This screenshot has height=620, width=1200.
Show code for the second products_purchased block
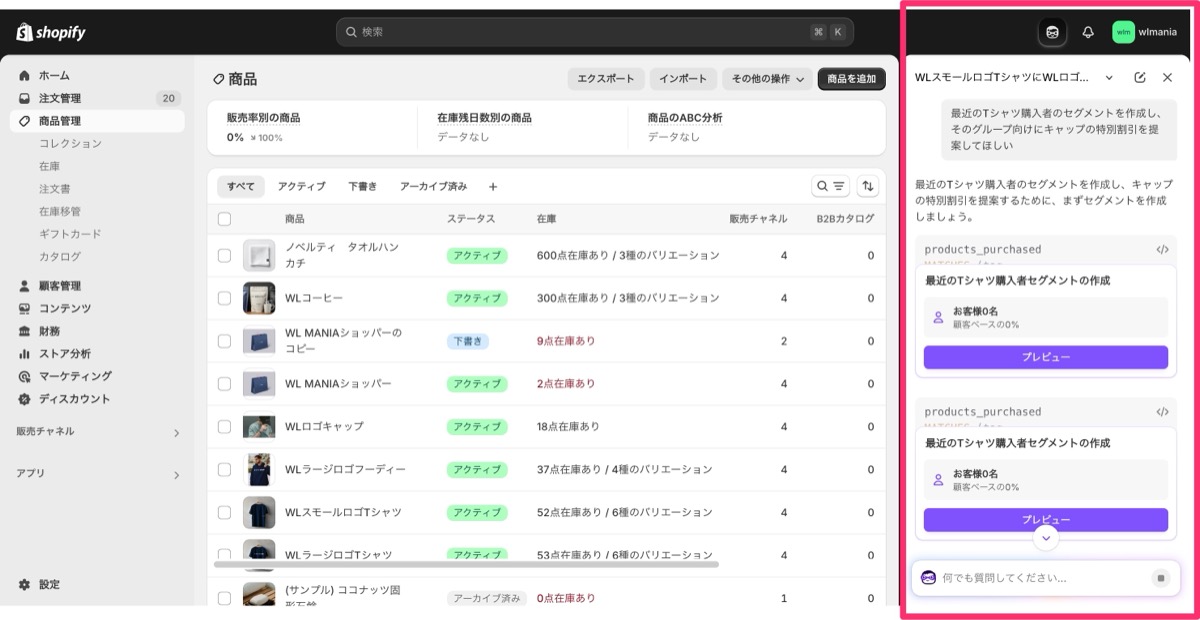(1162, 412)
